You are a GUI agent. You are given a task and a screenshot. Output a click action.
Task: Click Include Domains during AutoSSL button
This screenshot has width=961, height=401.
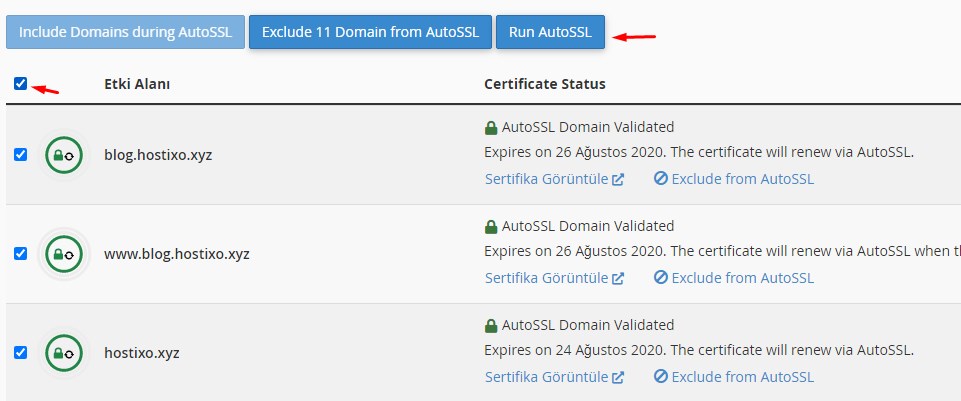125,32
